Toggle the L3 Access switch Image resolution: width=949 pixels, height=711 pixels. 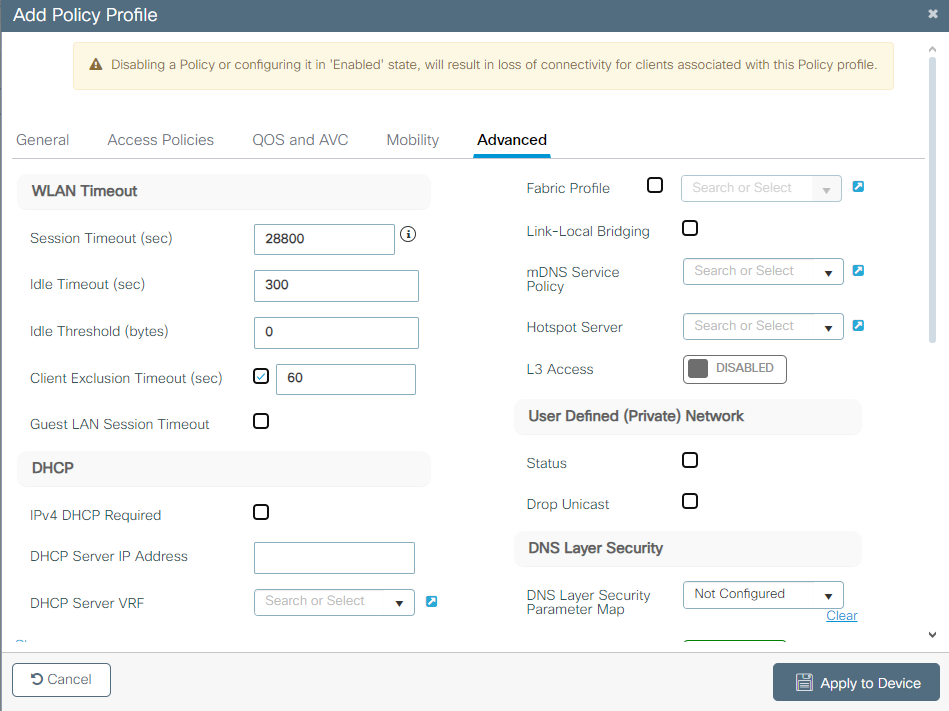pyautogui.click(x=734, y=369)
